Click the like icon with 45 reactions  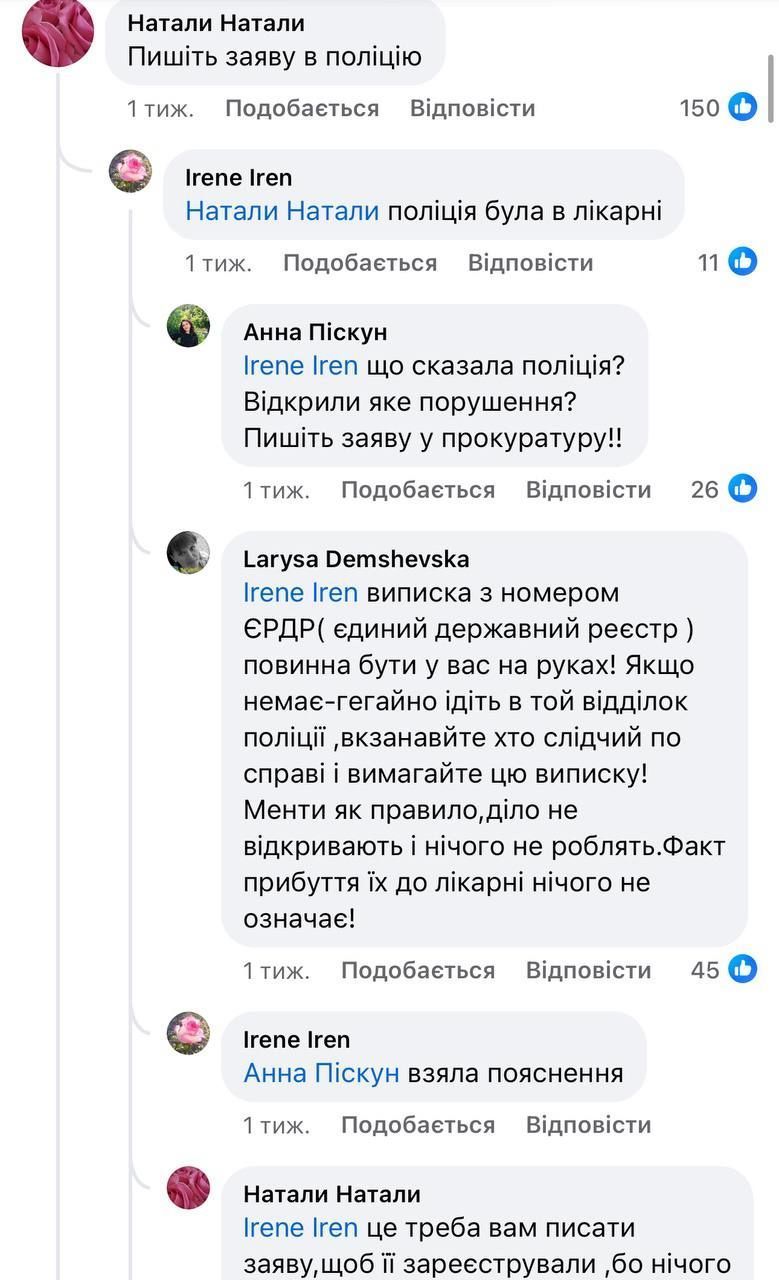742,969
